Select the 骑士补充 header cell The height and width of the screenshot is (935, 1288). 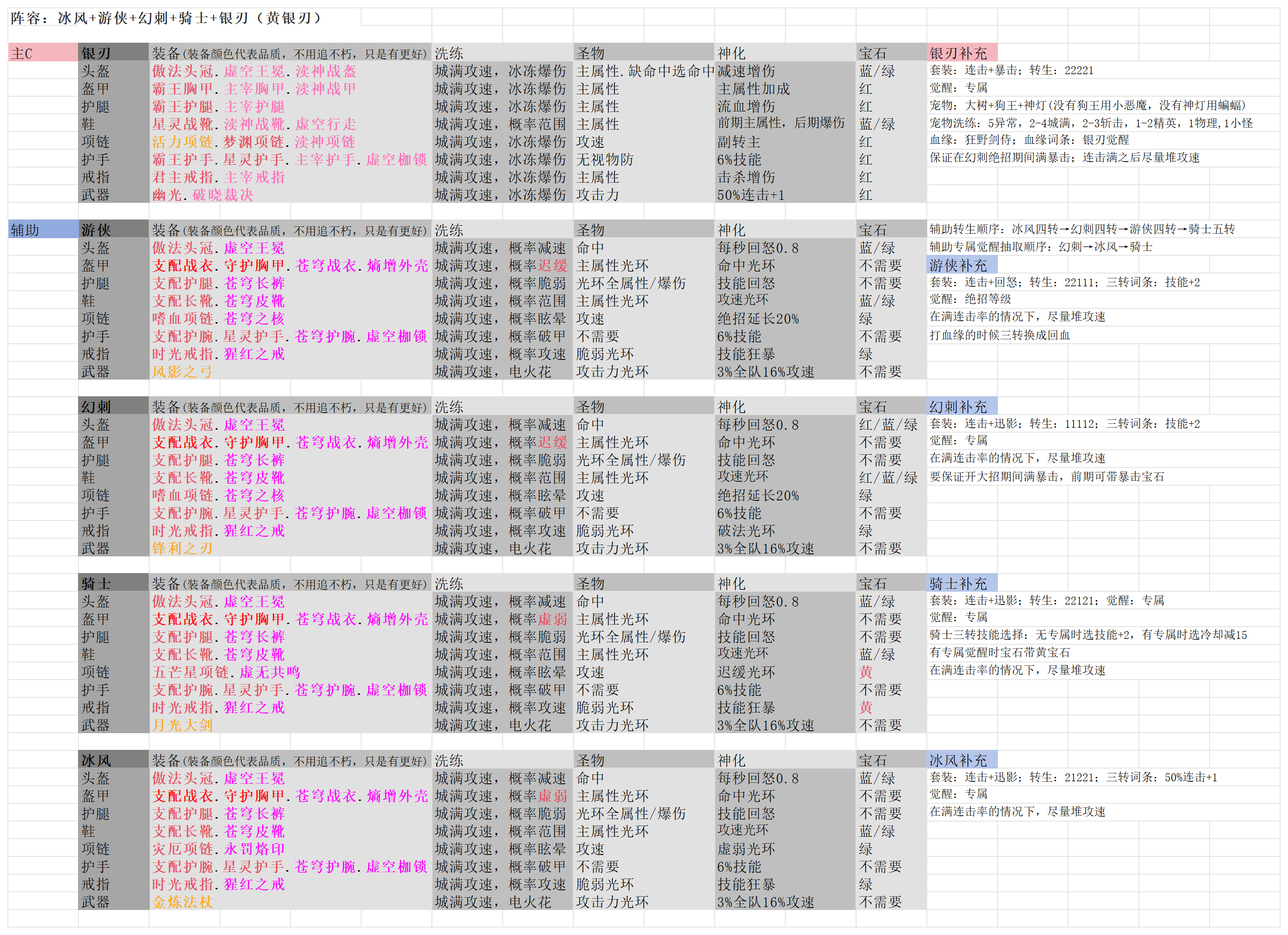961,583
